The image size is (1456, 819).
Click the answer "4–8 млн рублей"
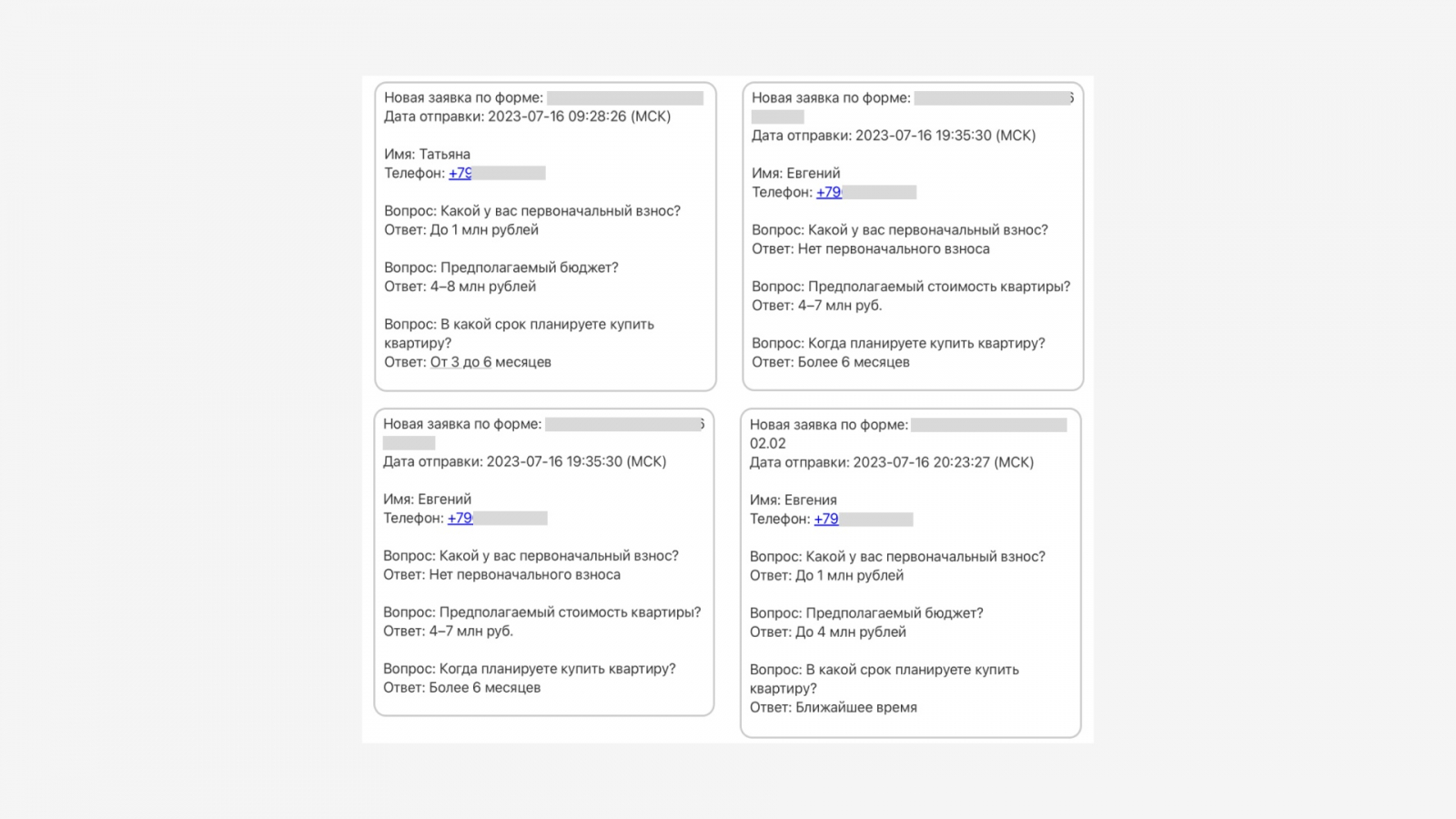(482, 287)
